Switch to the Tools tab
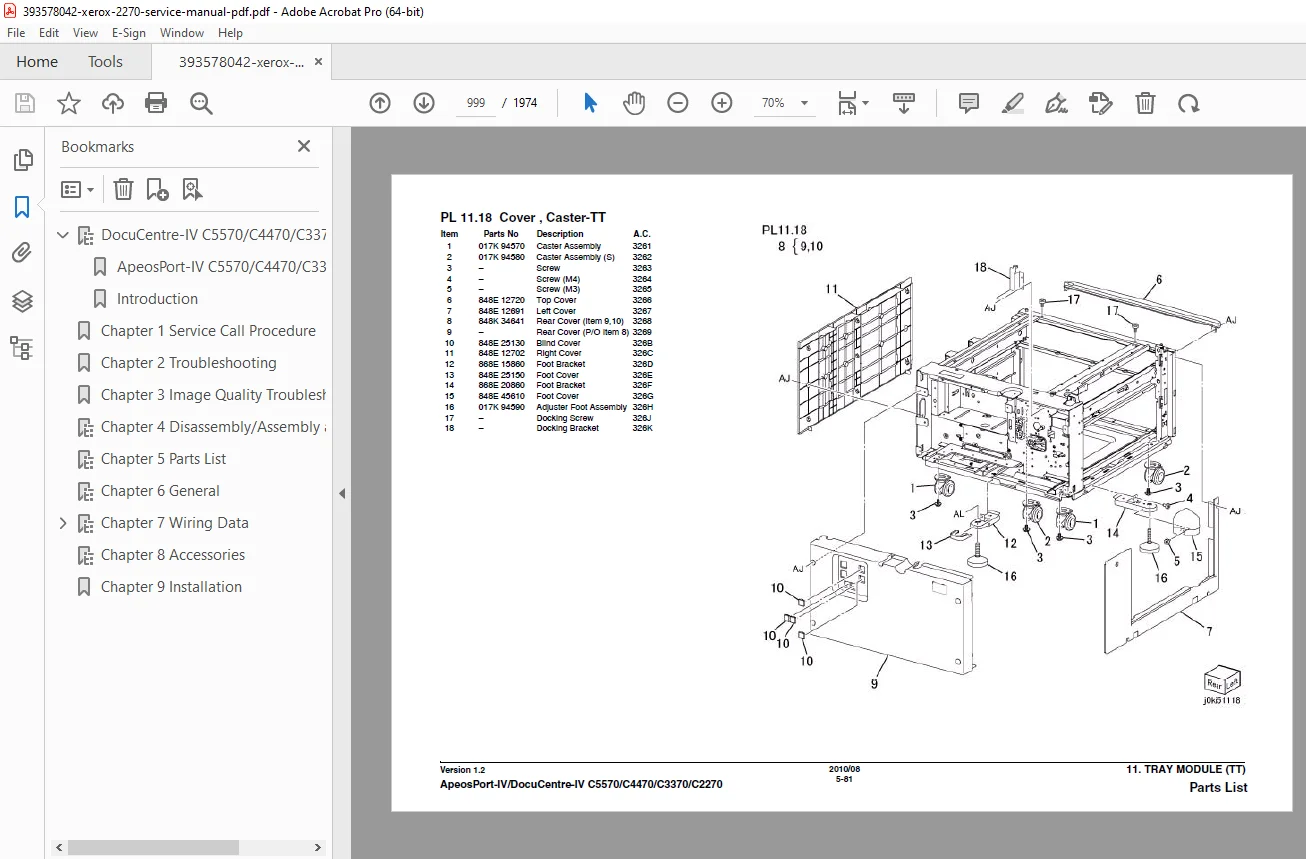 [x=105, y=62]
